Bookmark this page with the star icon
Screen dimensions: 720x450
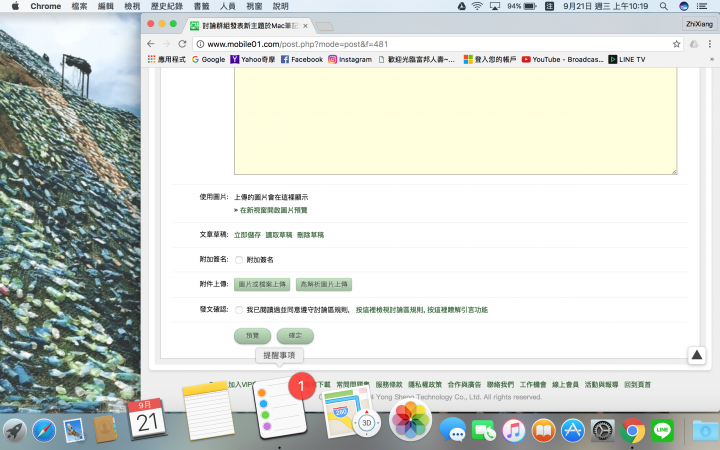(x=676, y=44)
